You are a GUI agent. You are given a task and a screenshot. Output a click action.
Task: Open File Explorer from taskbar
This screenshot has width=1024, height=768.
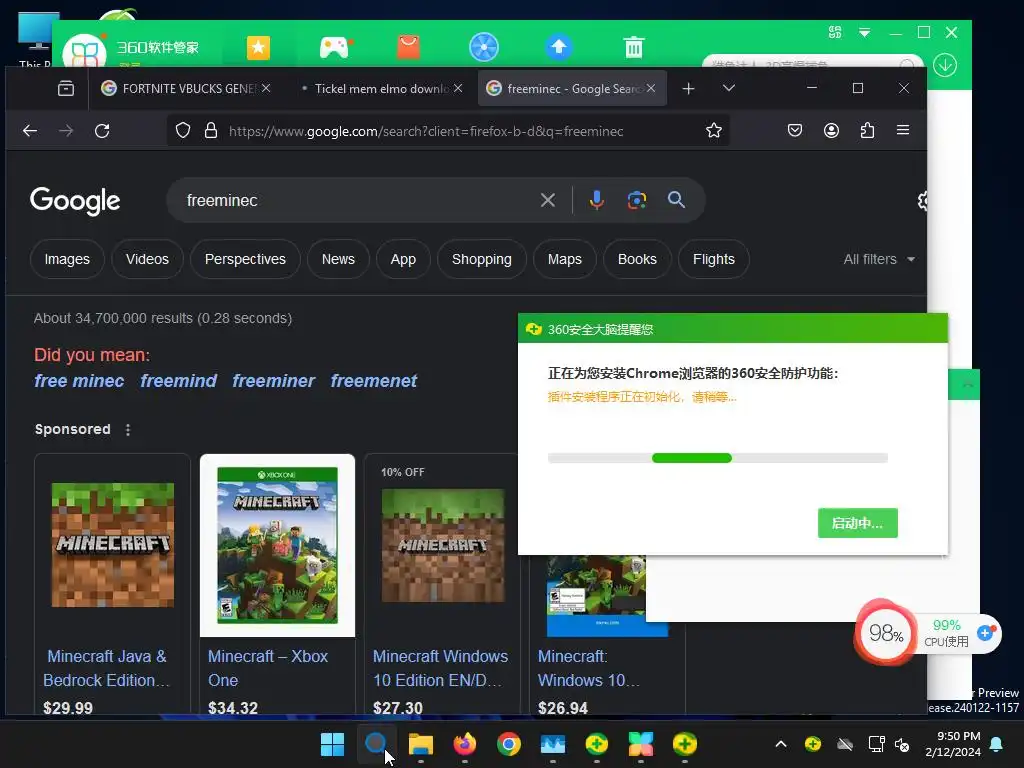pos(421,744)
